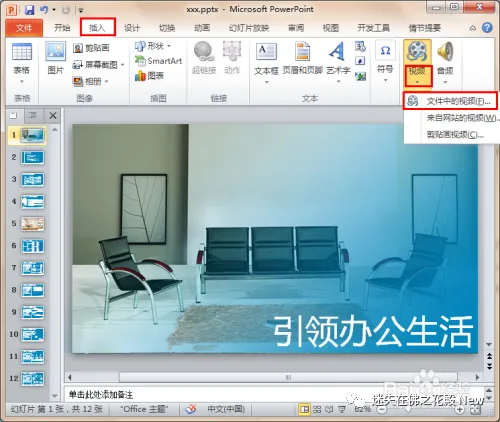
Task: Open PowerPoint Help question mark icon
Action: pyautogui.click(x=487, y=28)
